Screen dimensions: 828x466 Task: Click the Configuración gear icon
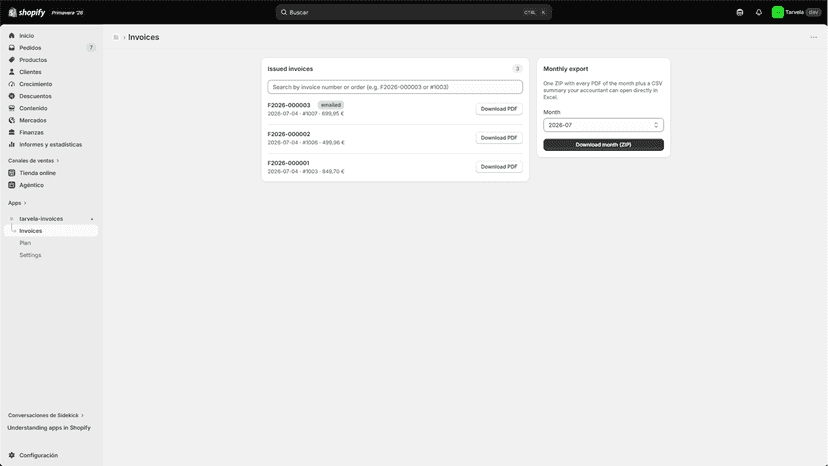click(x=12, y=455)
